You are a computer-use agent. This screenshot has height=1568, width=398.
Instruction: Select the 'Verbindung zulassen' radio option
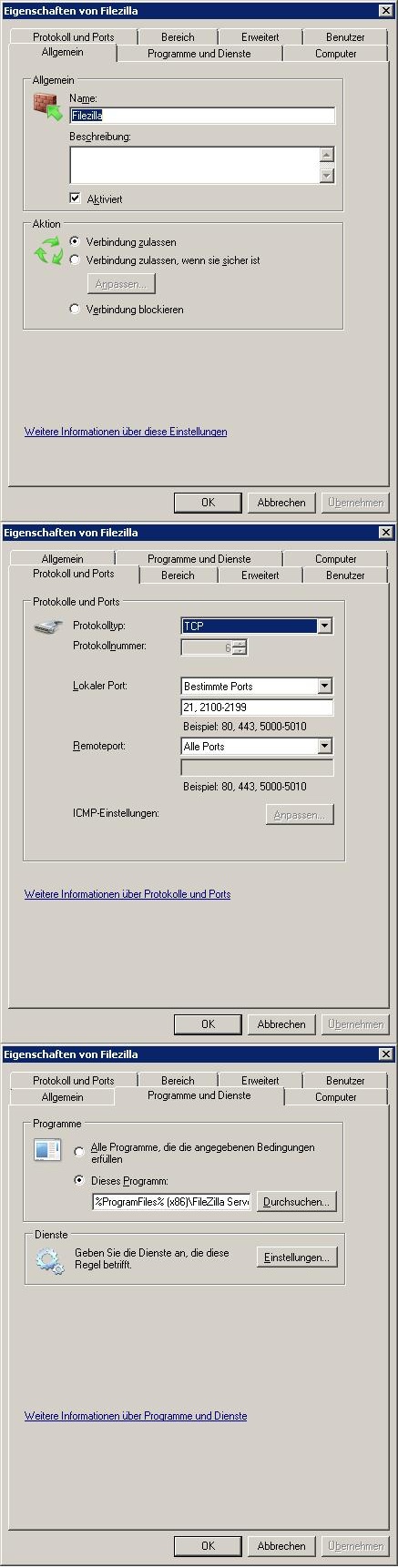click(75, 241)
